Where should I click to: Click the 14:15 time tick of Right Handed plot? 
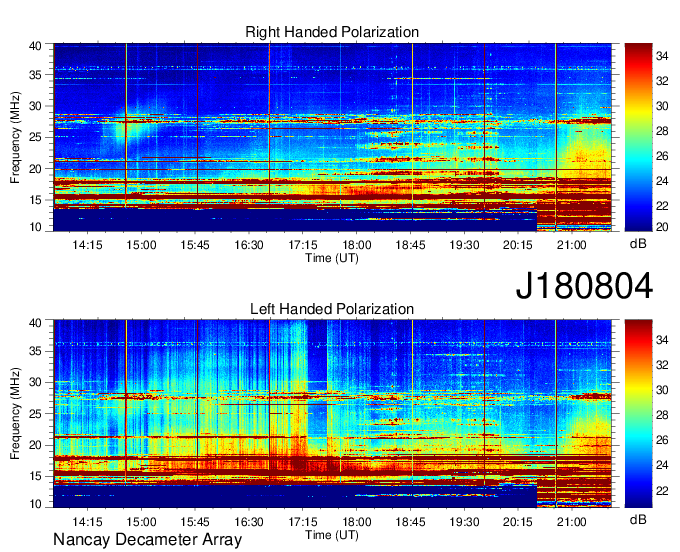87,245
